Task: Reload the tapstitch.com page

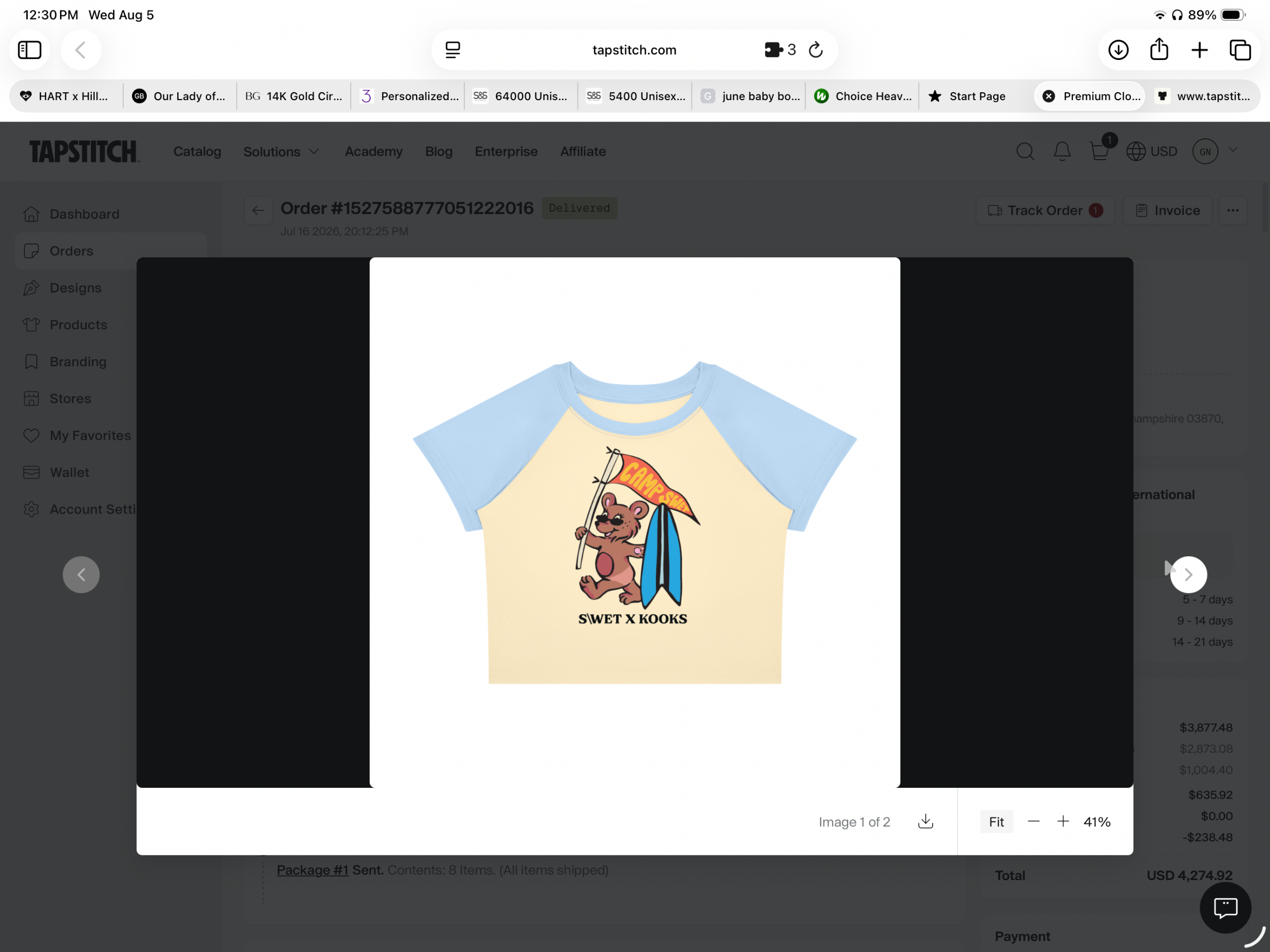Action: [816, 50]
